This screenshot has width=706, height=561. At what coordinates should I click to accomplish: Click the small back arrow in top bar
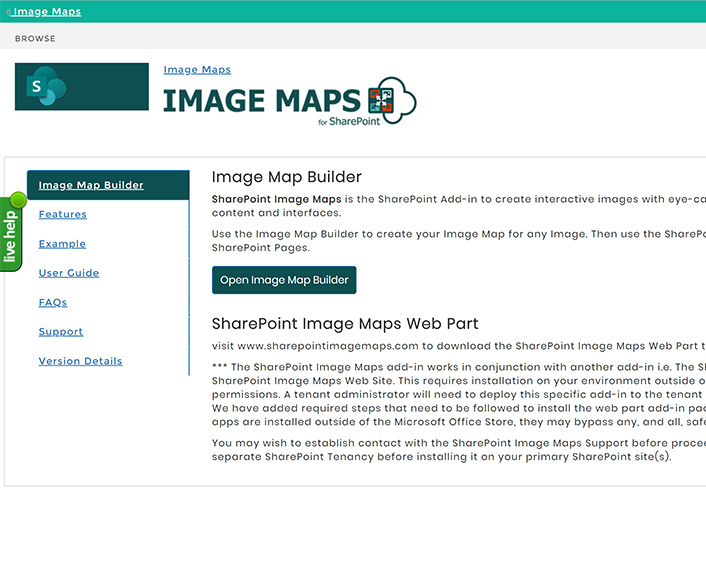click(x=9, y=13)
